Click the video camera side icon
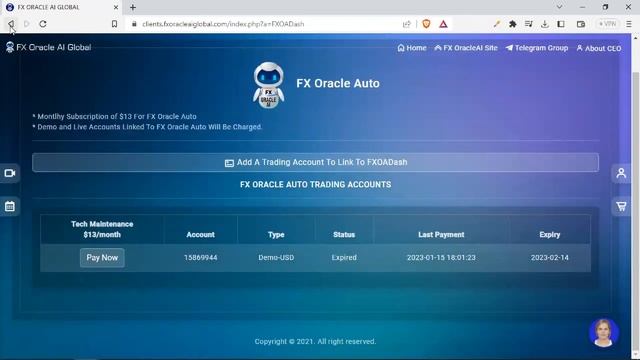This screenshot has width=640, height=360. pyautogui.click(x=10, y=173)
